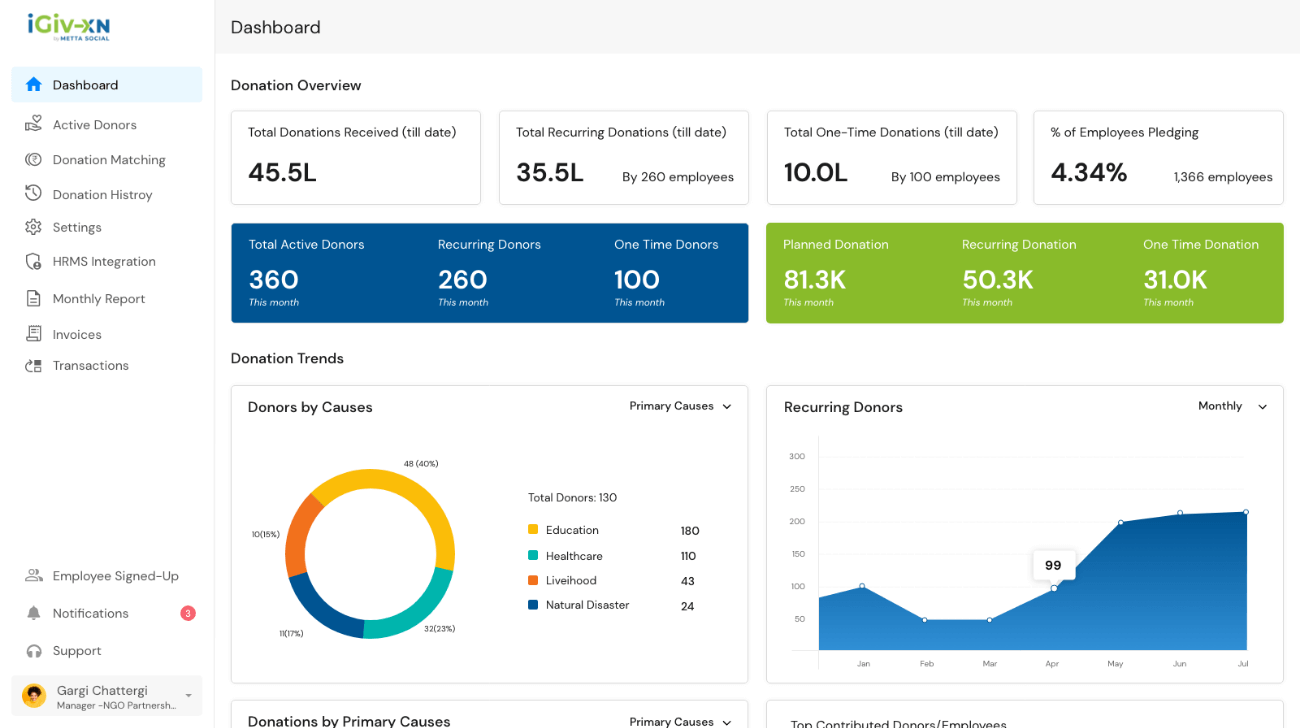
Task: Click the Donation Matching icon
Action: tap(34, 160)
